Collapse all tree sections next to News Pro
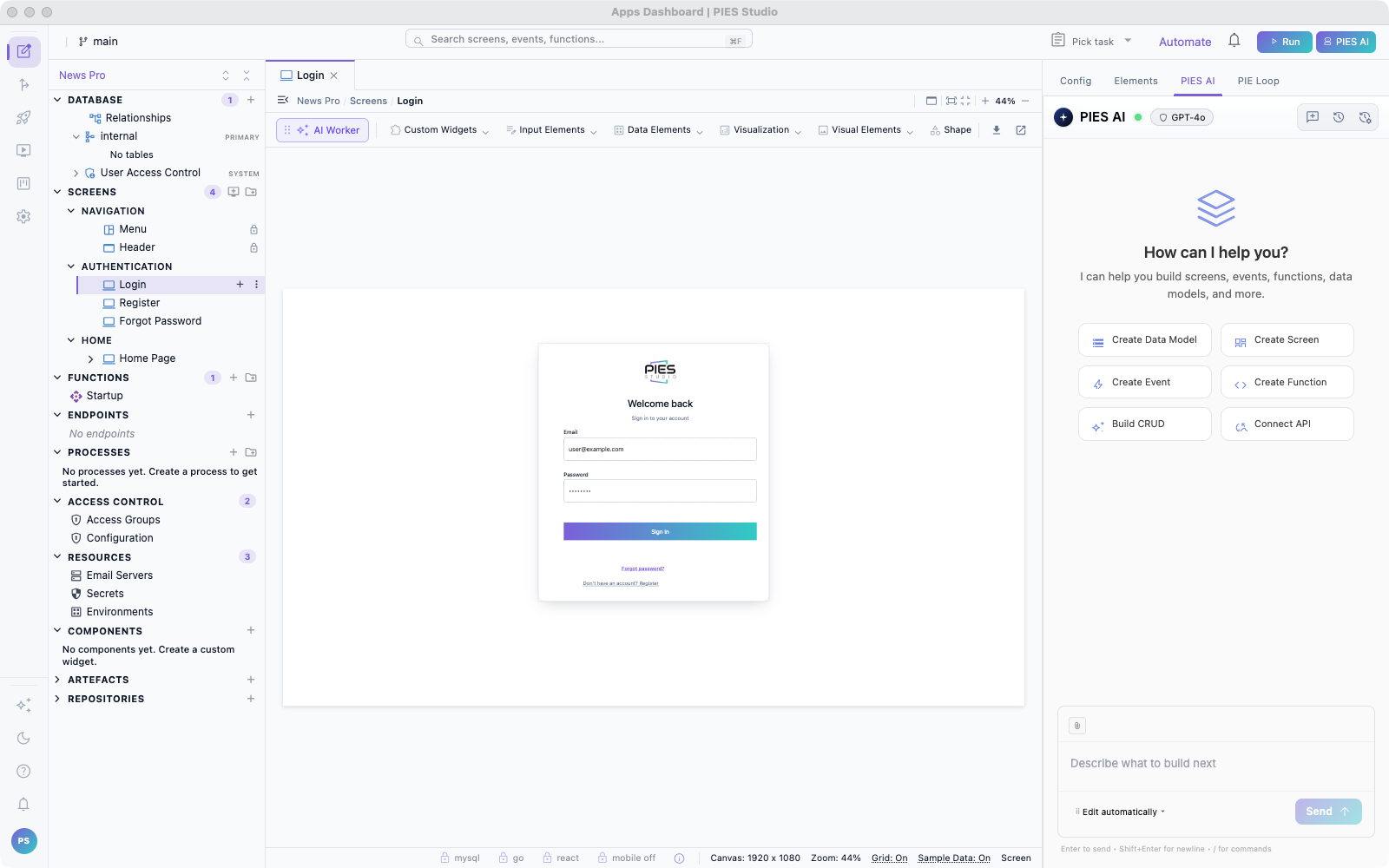1389x868 pixels. click(x=247, y=76)
